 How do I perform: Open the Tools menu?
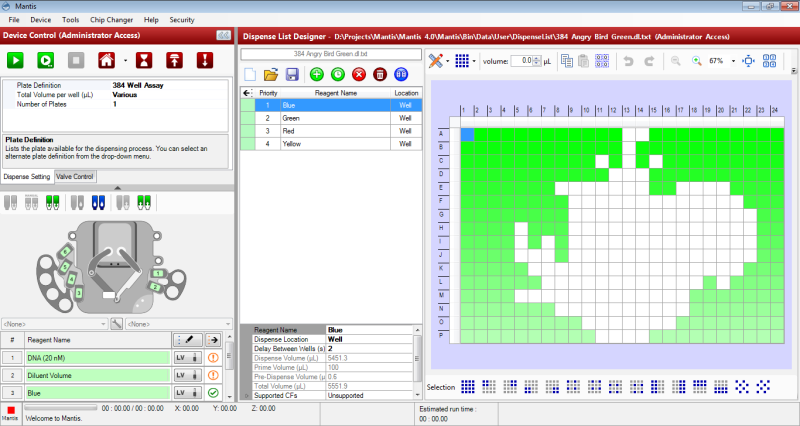[x=70, y=20]
